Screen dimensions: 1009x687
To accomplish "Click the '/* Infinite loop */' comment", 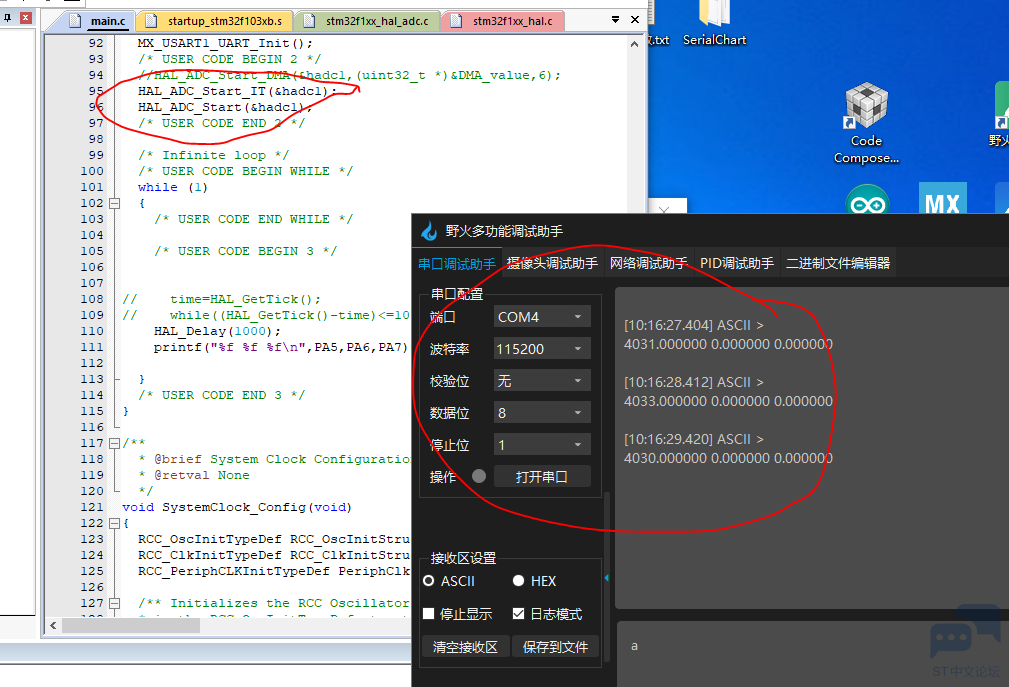I will pos(213,155).
